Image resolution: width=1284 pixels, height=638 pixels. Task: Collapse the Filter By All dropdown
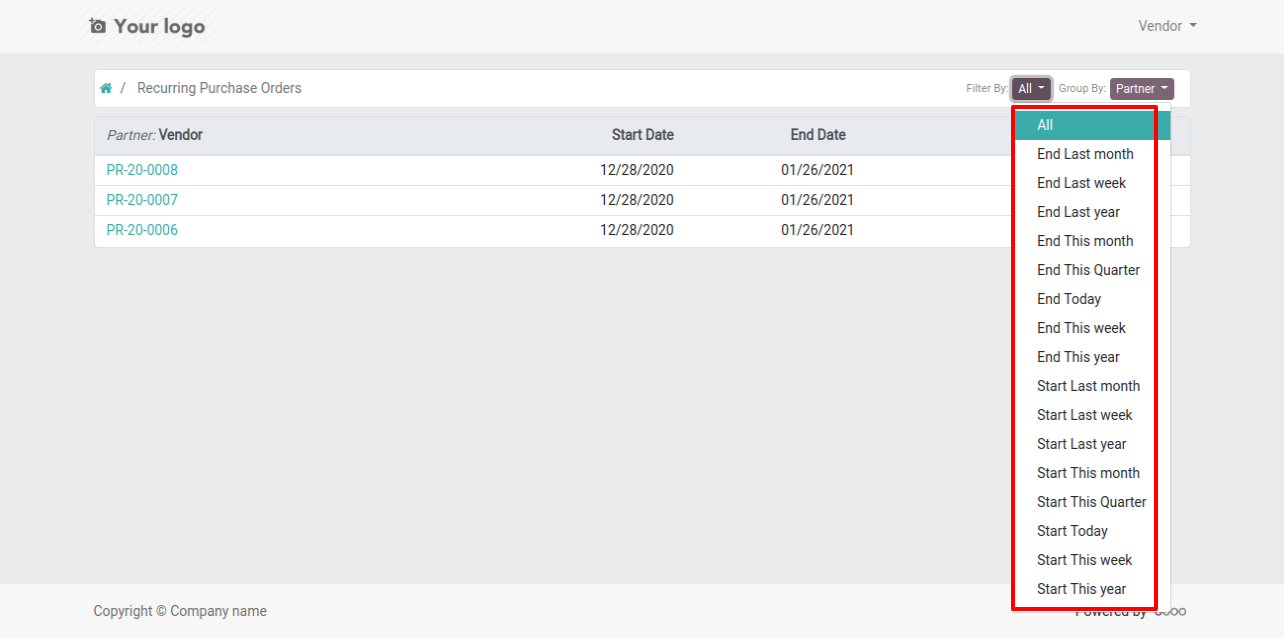[x=1031, y=89]
